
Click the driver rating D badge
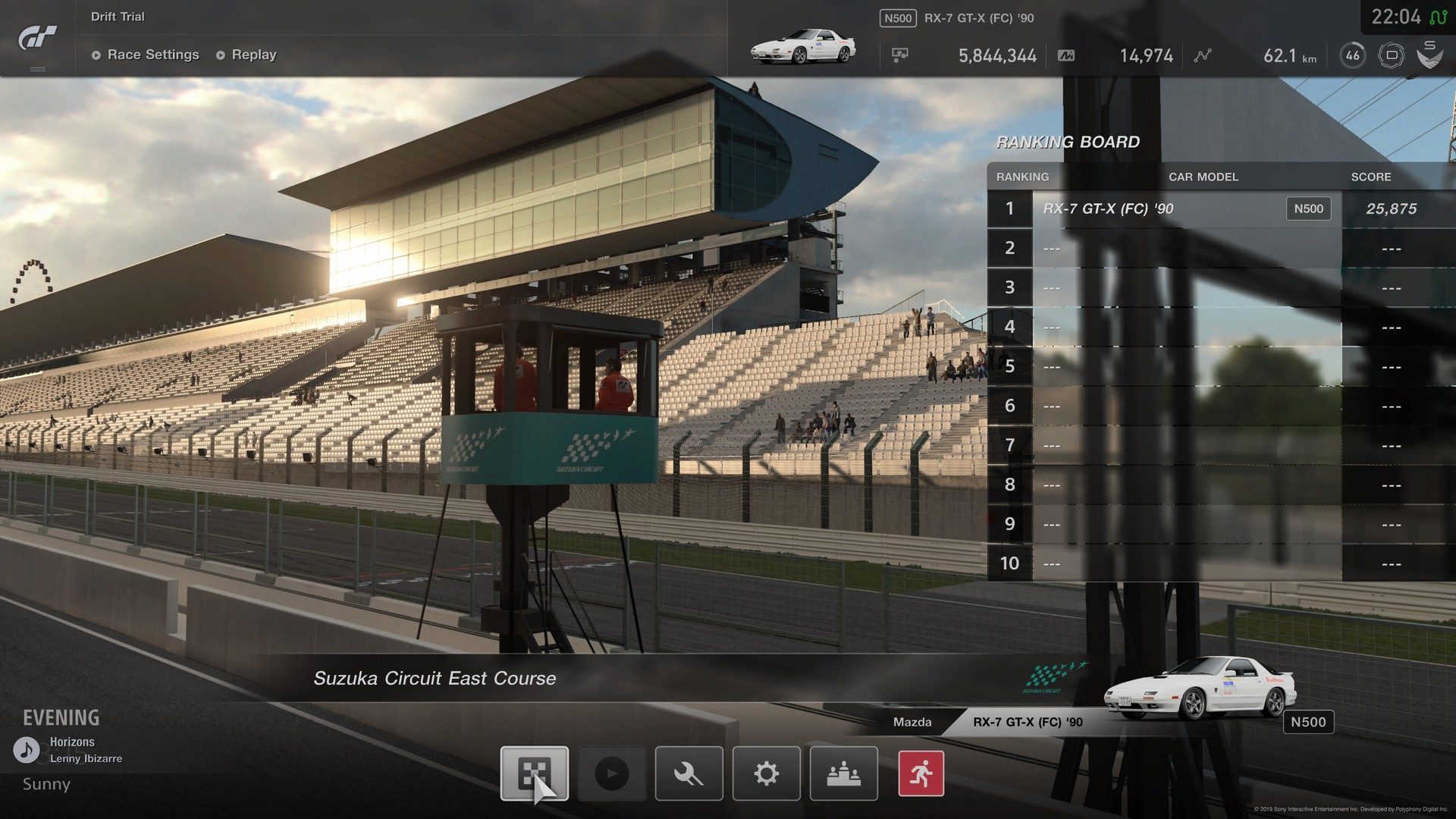1391,55
